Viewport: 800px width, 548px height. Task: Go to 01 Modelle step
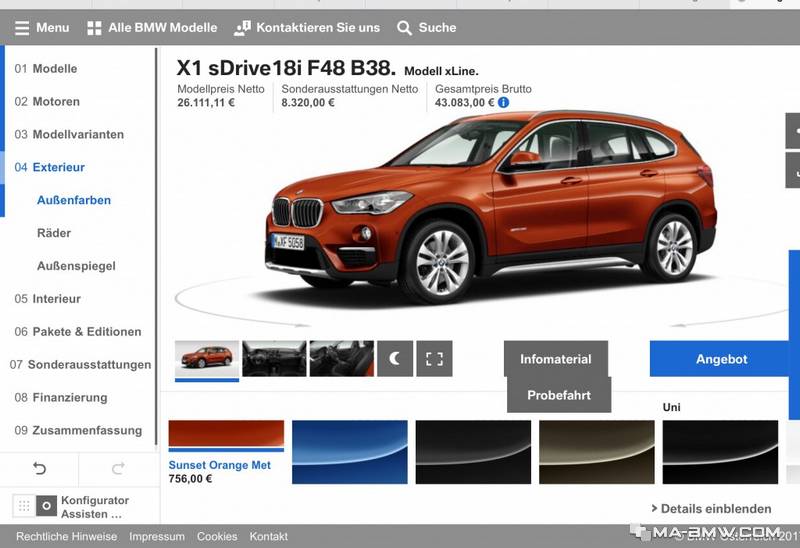tap(46, 68)
